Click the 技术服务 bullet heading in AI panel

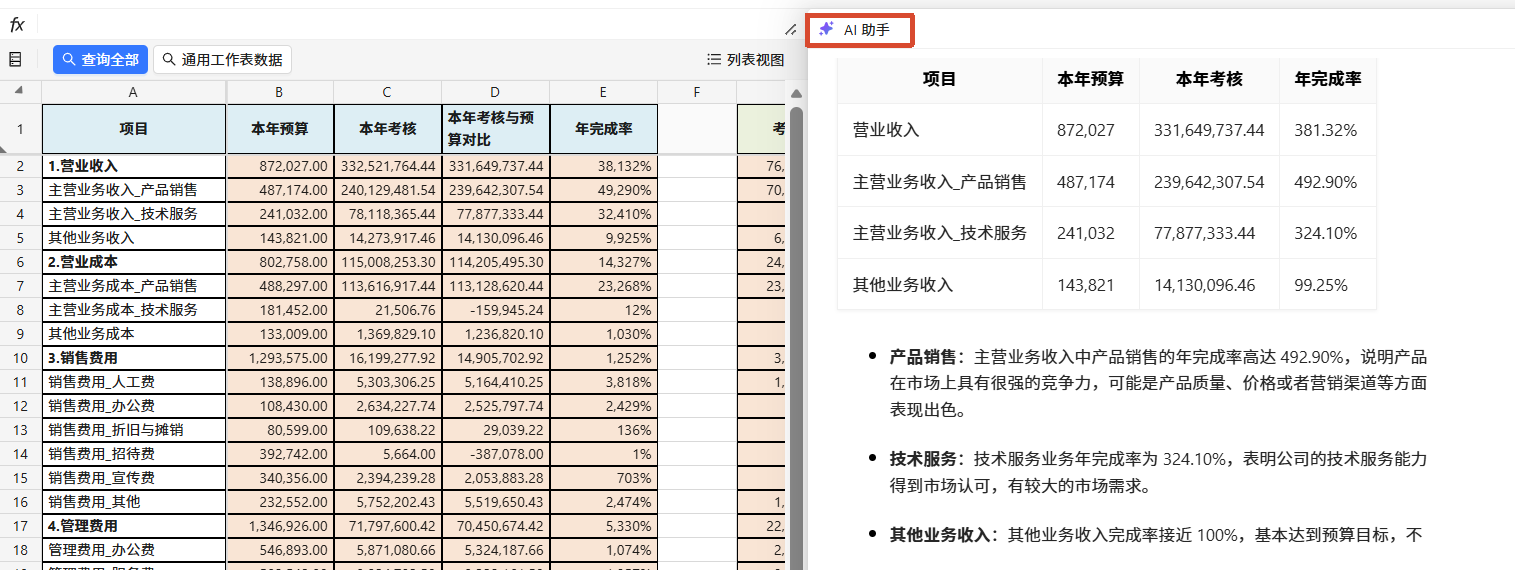pos(924,459)
